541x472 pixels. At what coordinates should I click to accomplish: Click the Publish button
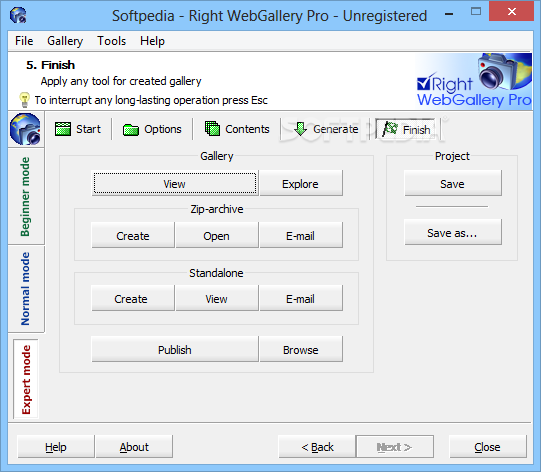(175, 349)
